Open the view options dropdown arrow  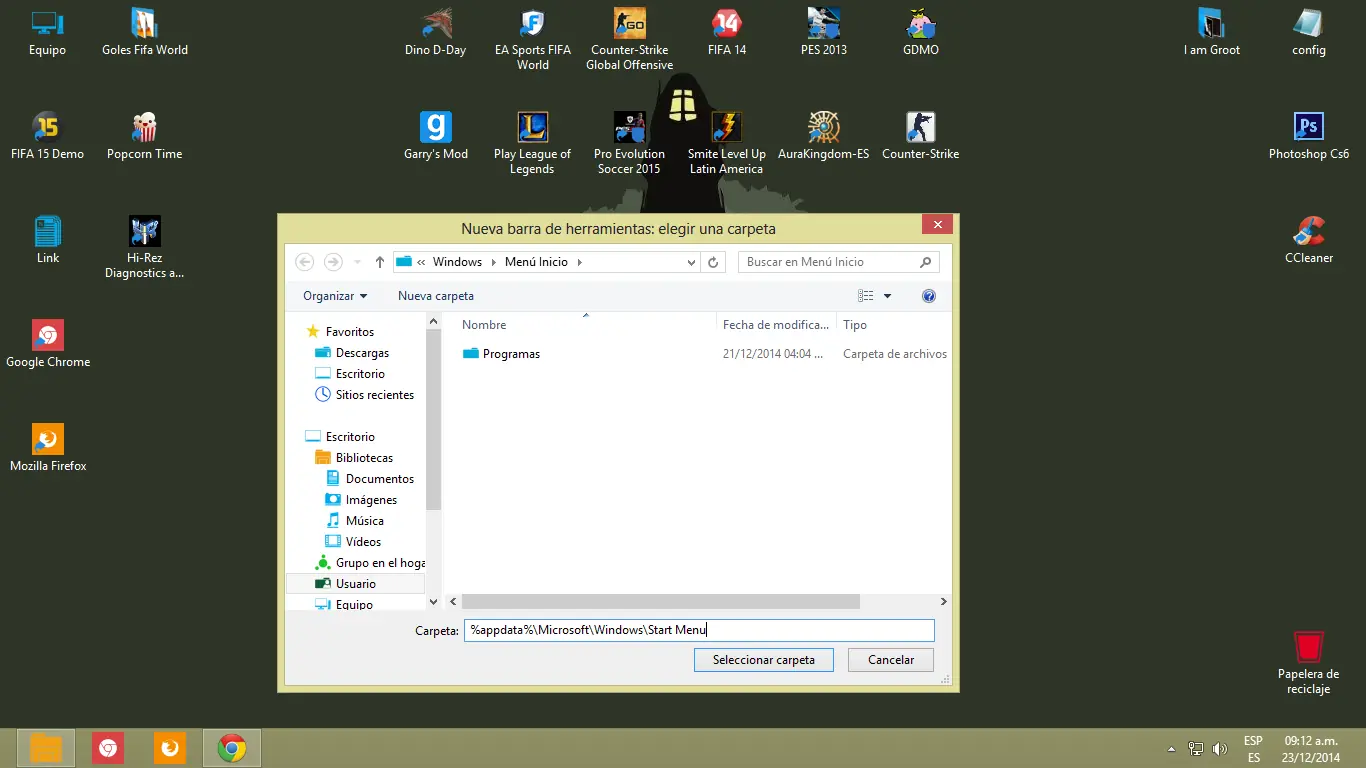887,296
